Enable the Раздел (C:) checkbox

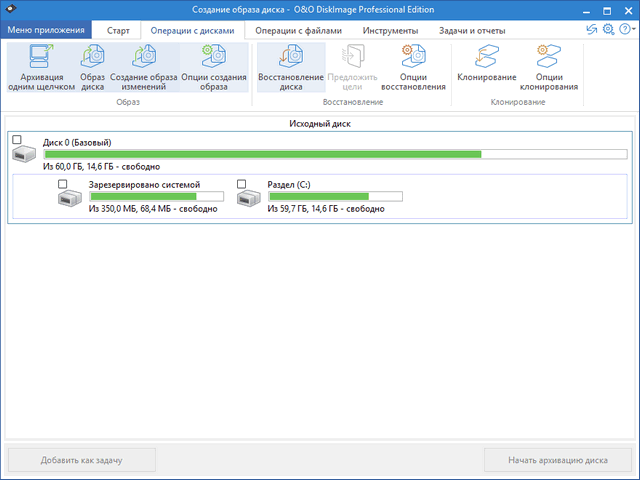point(242,184)
